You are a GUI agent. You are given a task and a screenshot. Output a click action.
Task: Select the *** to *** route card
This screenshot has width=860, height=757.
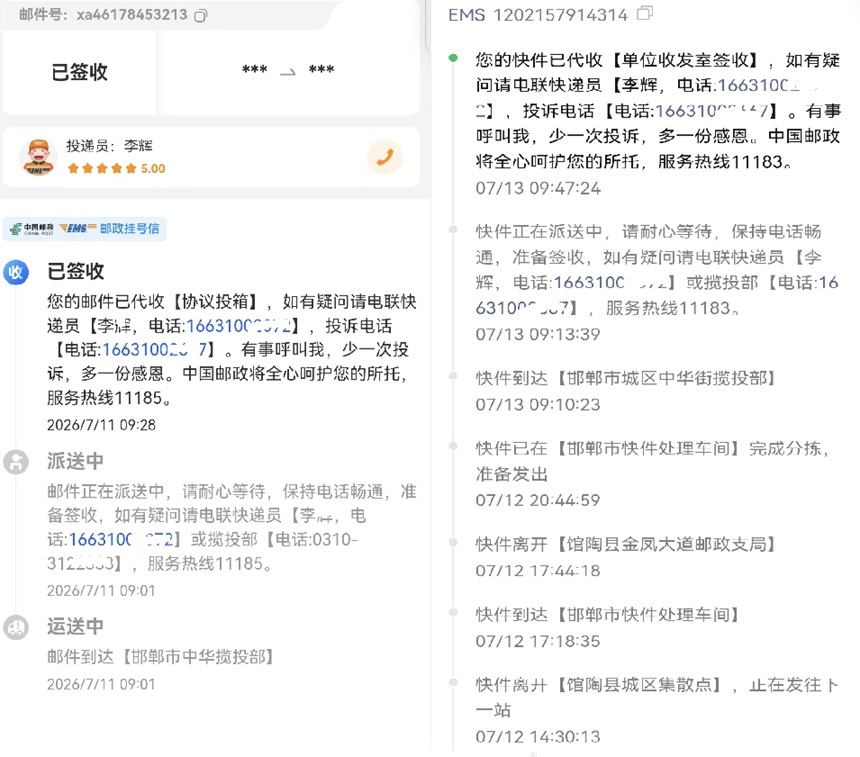[288, 72]
